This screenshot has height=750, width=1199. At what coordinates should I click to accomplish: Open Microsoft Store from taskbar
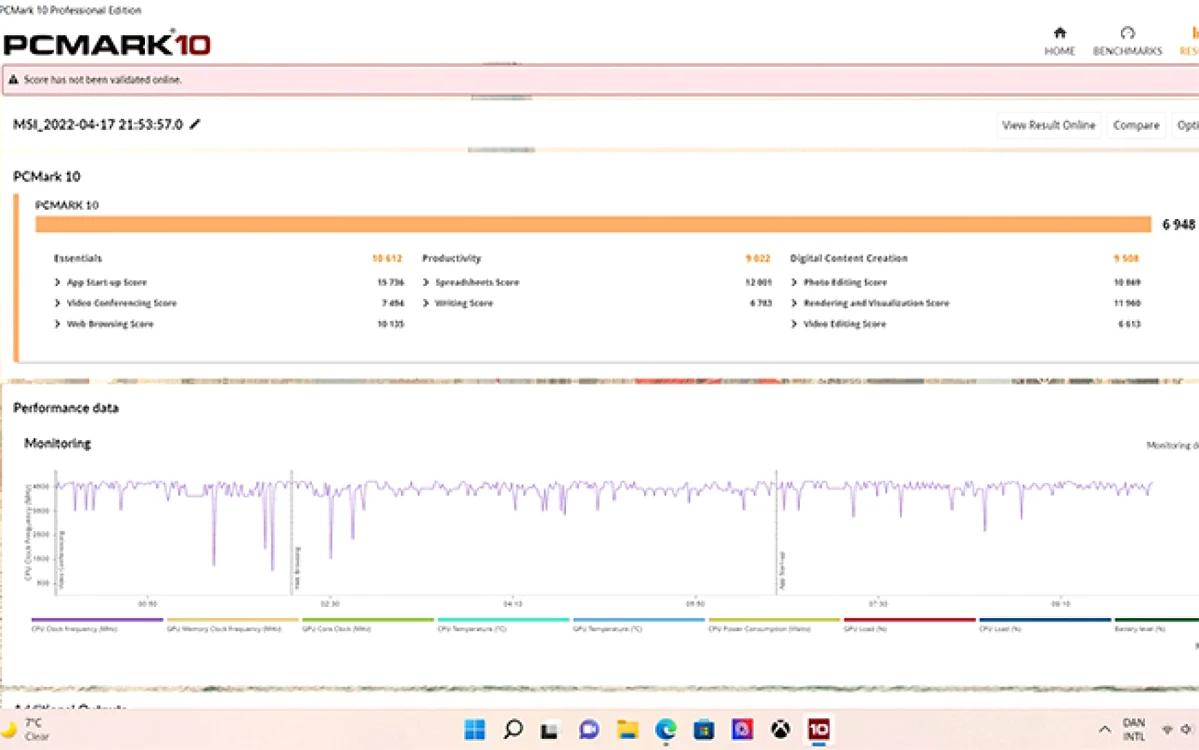703,729
